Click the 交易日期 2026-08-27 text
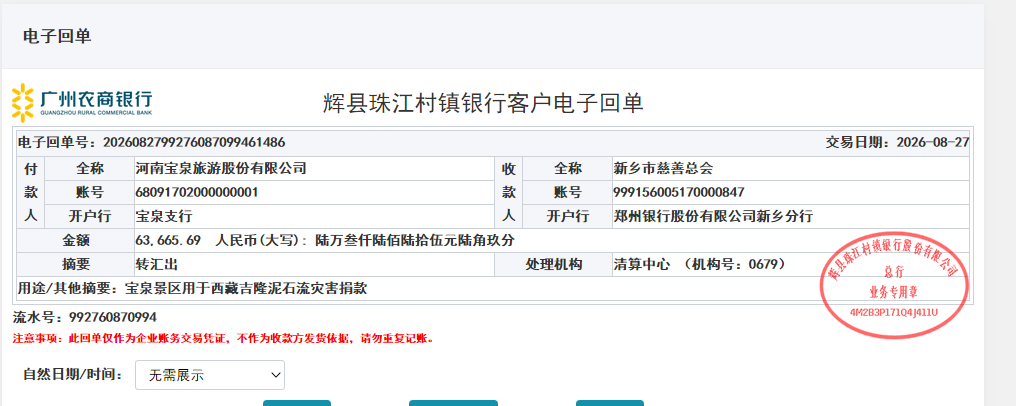The image size is (1016, 406). [897, 142]
